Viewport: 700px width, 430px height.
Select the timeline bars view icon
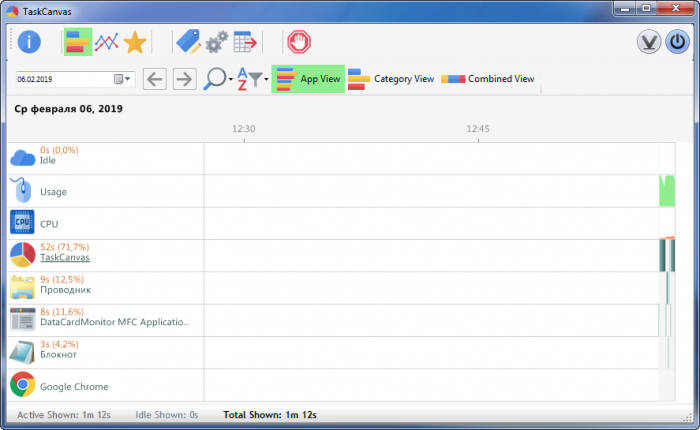click(x=78, y=42)
